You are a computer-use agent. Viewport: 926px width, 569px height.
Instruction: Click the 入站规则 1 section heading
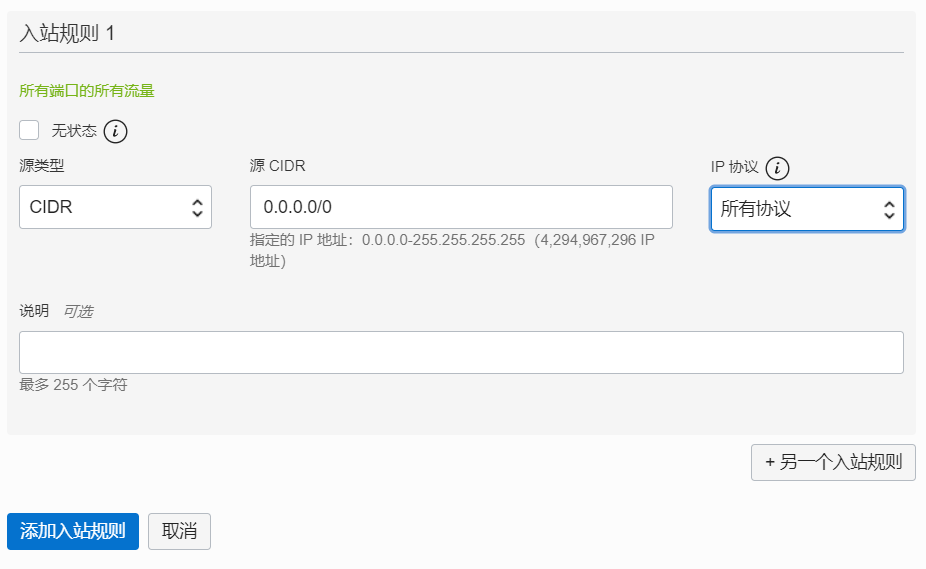[x=67, y=33]
